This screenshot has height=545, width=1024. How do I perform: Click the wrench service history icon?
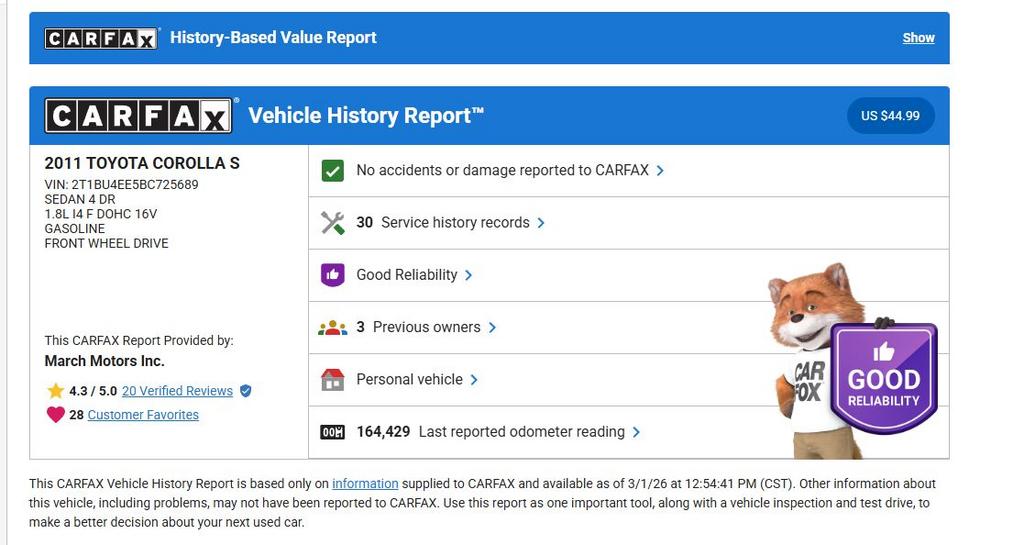(x=333, y=223)
